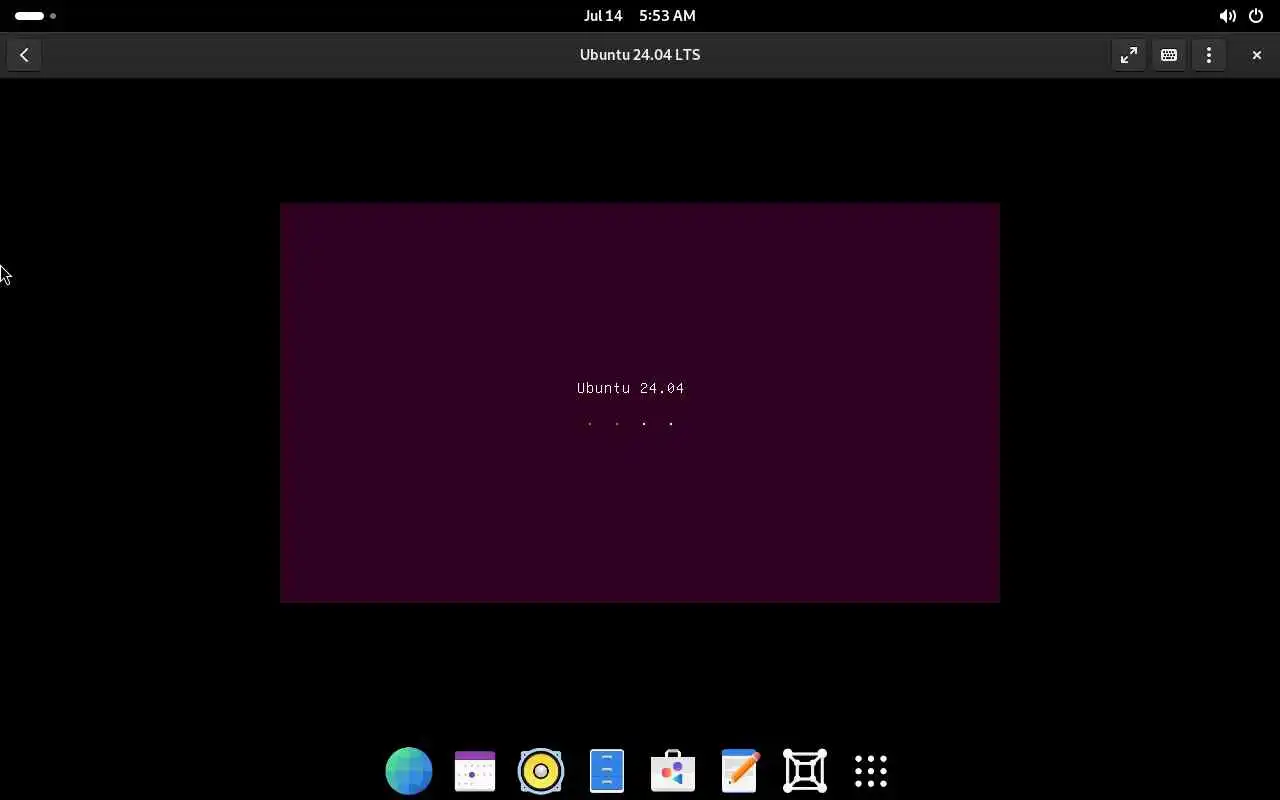Viewport: 1280px width, 800px height.
Task: Click the volume icon in top bar
Action: click(x=1227, y=16)
